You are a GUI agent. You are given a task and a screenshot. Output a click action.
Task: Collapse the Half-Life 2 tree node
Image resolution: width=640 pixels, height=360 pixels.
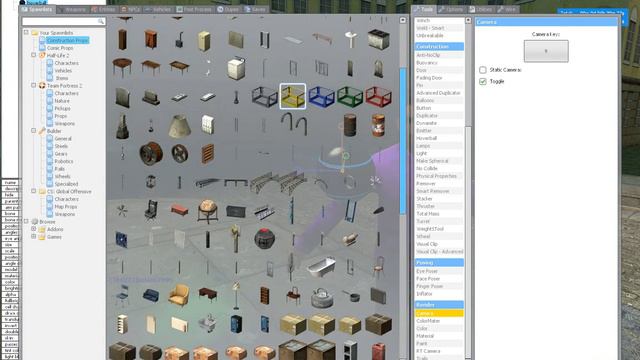(33, 55)
